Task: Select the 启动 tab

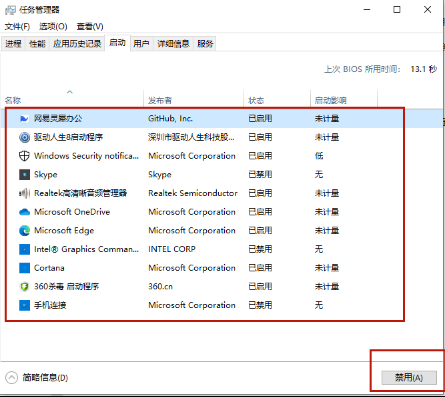Action: pyautogui.click(x=117, y=43)
